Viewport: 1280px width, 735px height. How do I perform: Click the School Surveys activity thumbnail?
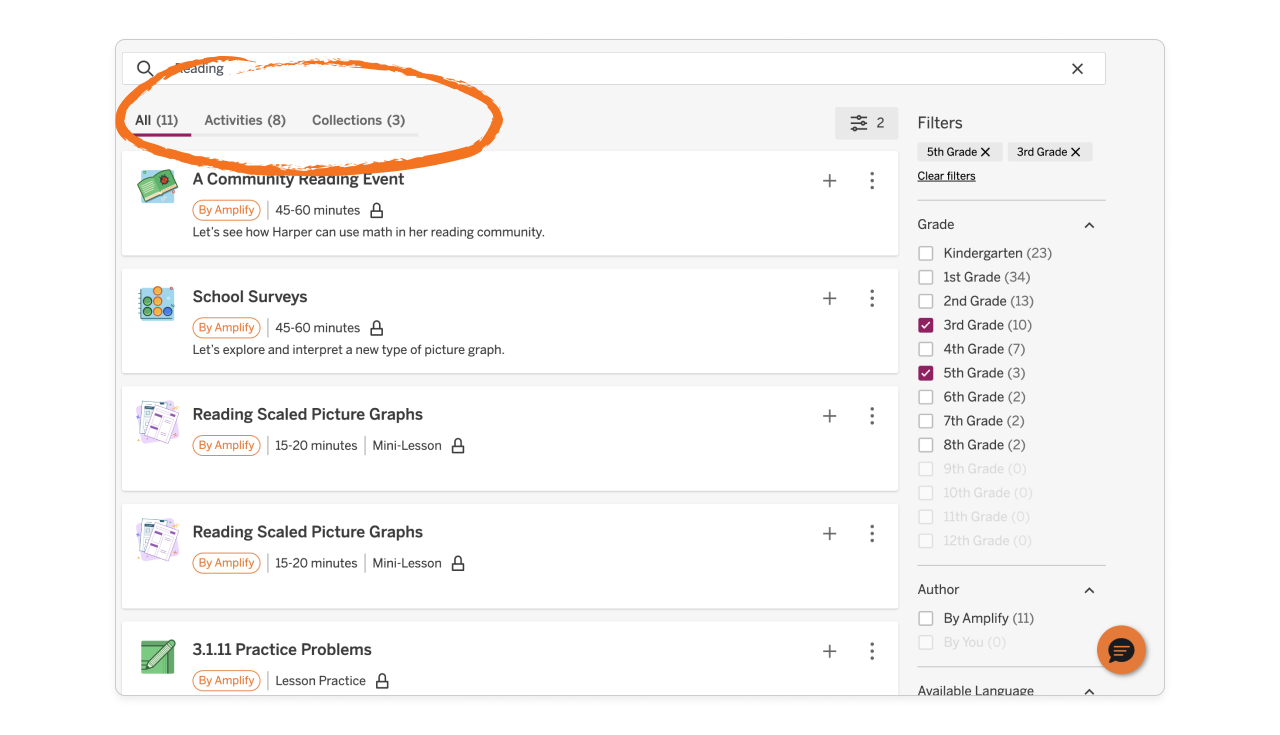pyautogui.click(x=158, y=303)
